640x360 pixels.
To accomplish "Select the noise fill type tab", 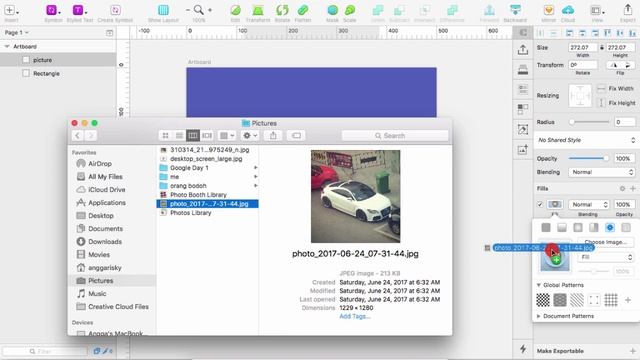I will tap(626, 228).
